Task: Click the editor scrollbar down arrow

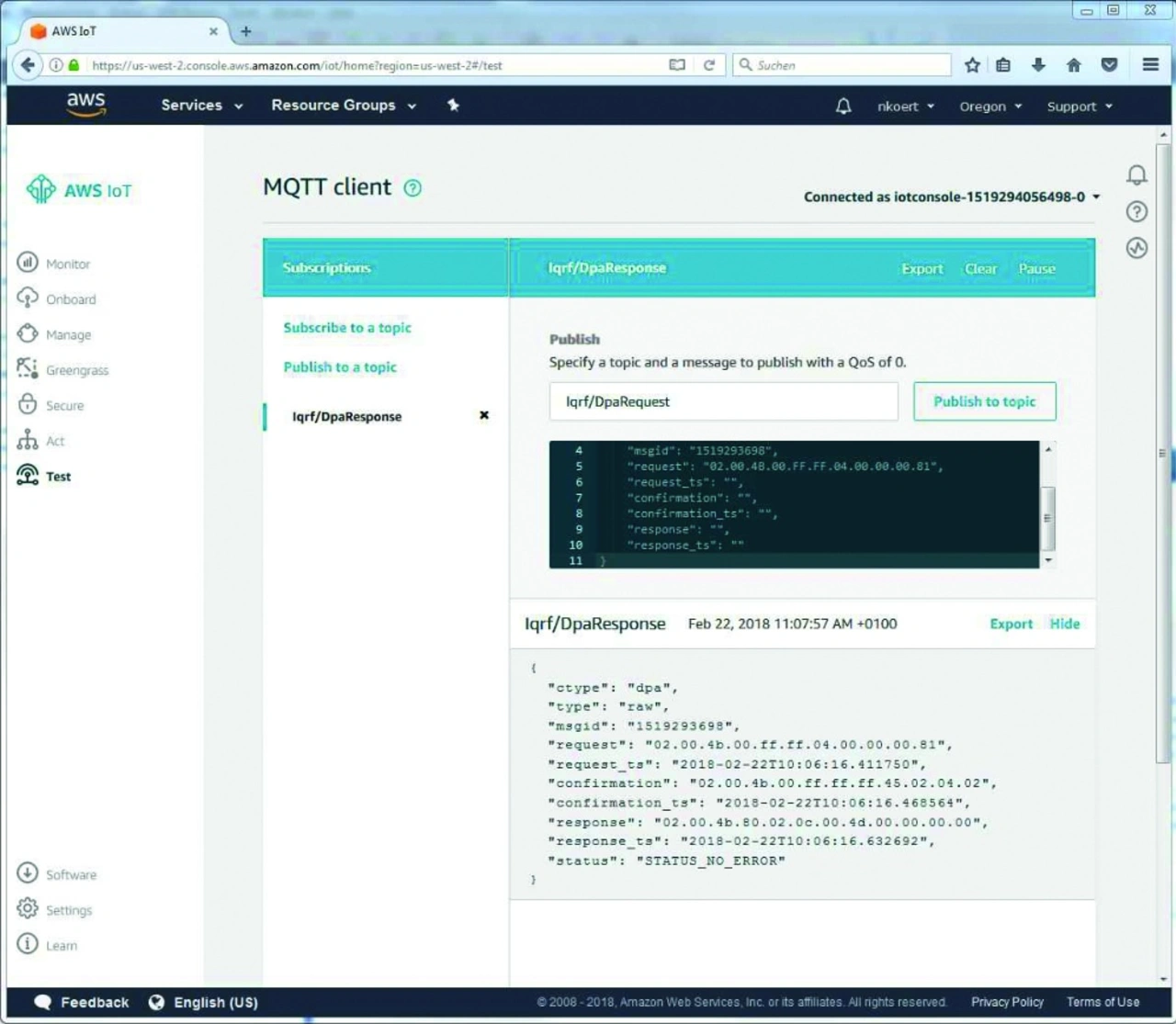Action: click(x=1048, y=559)
